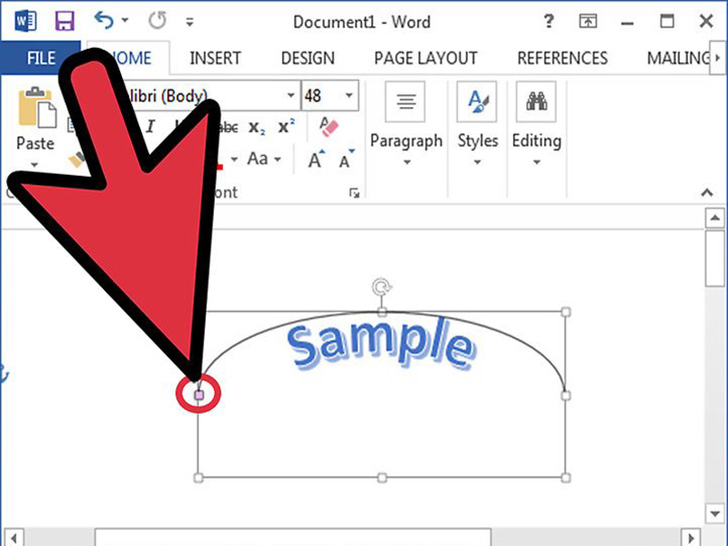The width and height of the screenshot is (728, 546).
Task: Open the font size dropdown
Action: tap(349, 96)
